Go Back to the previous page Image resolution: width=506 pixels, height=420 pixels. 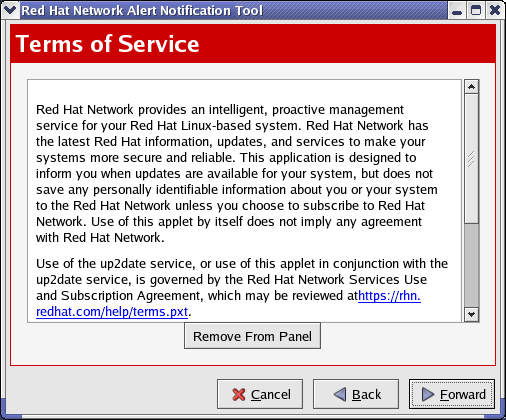click(x=356, y=394)
